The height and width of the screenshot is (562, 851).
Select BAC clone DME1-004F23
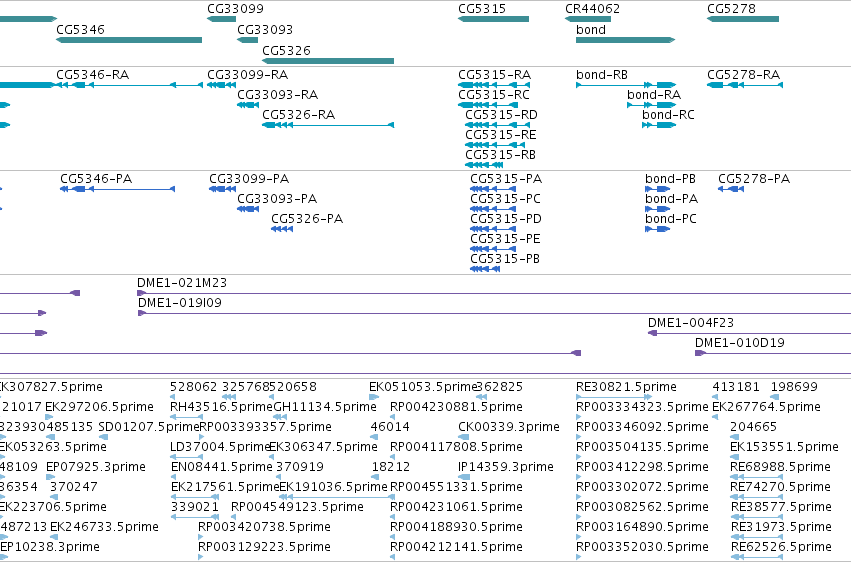point(750,334)
